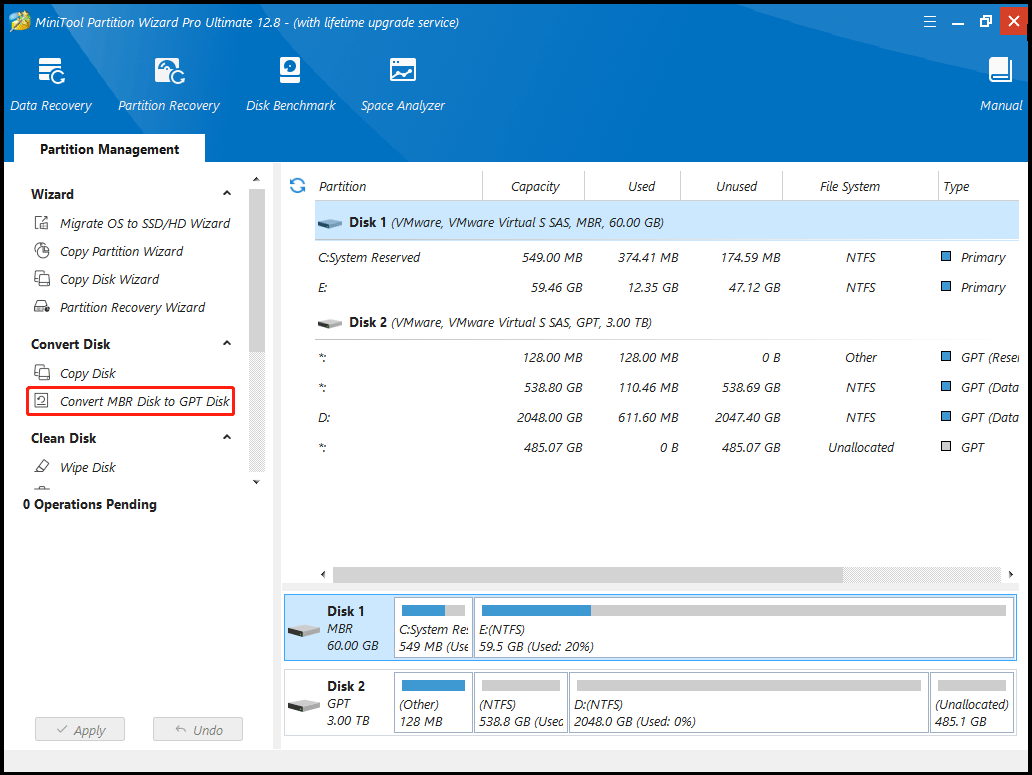Viewport: 1032px width, 775px height.
Task: Click the Apply button
Action: [80, 729]
